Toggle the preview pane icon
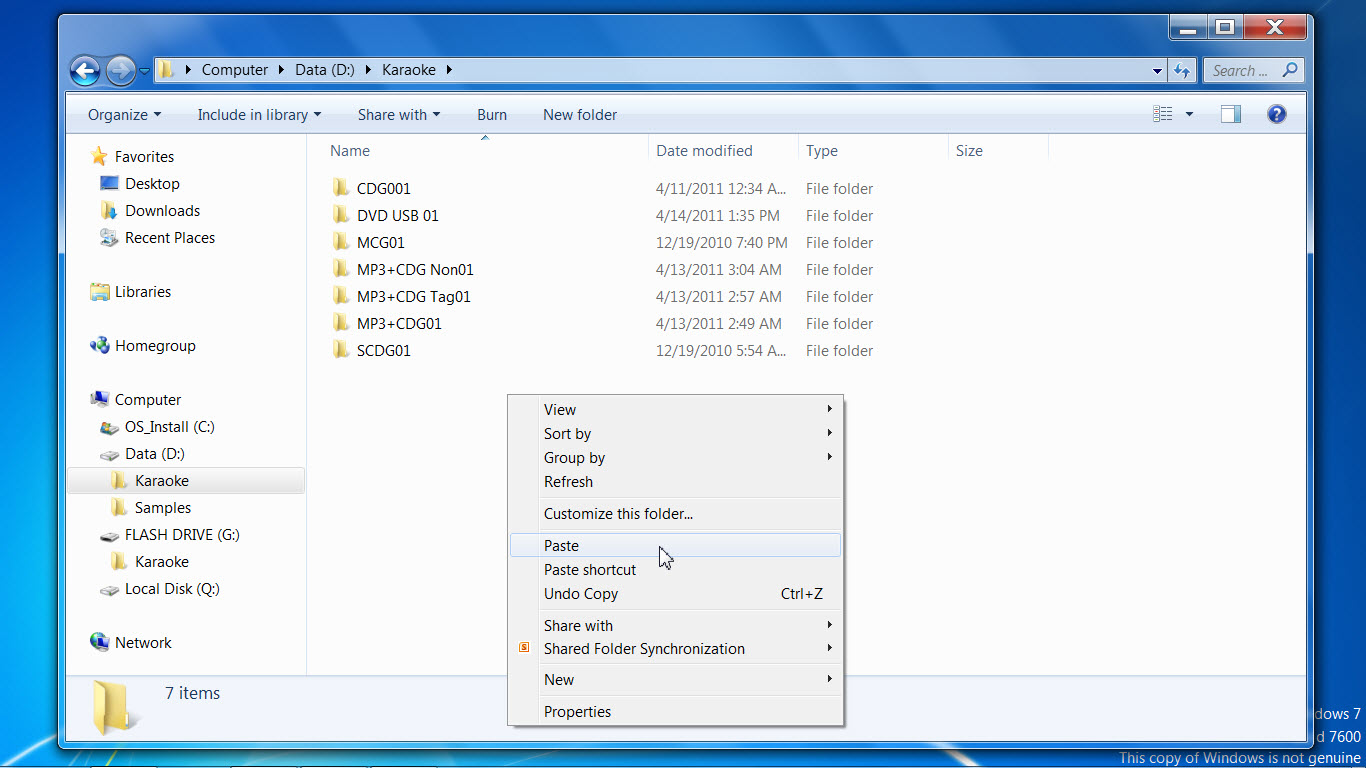Viewport: 1366px width, 768px height. point(1231,114)
